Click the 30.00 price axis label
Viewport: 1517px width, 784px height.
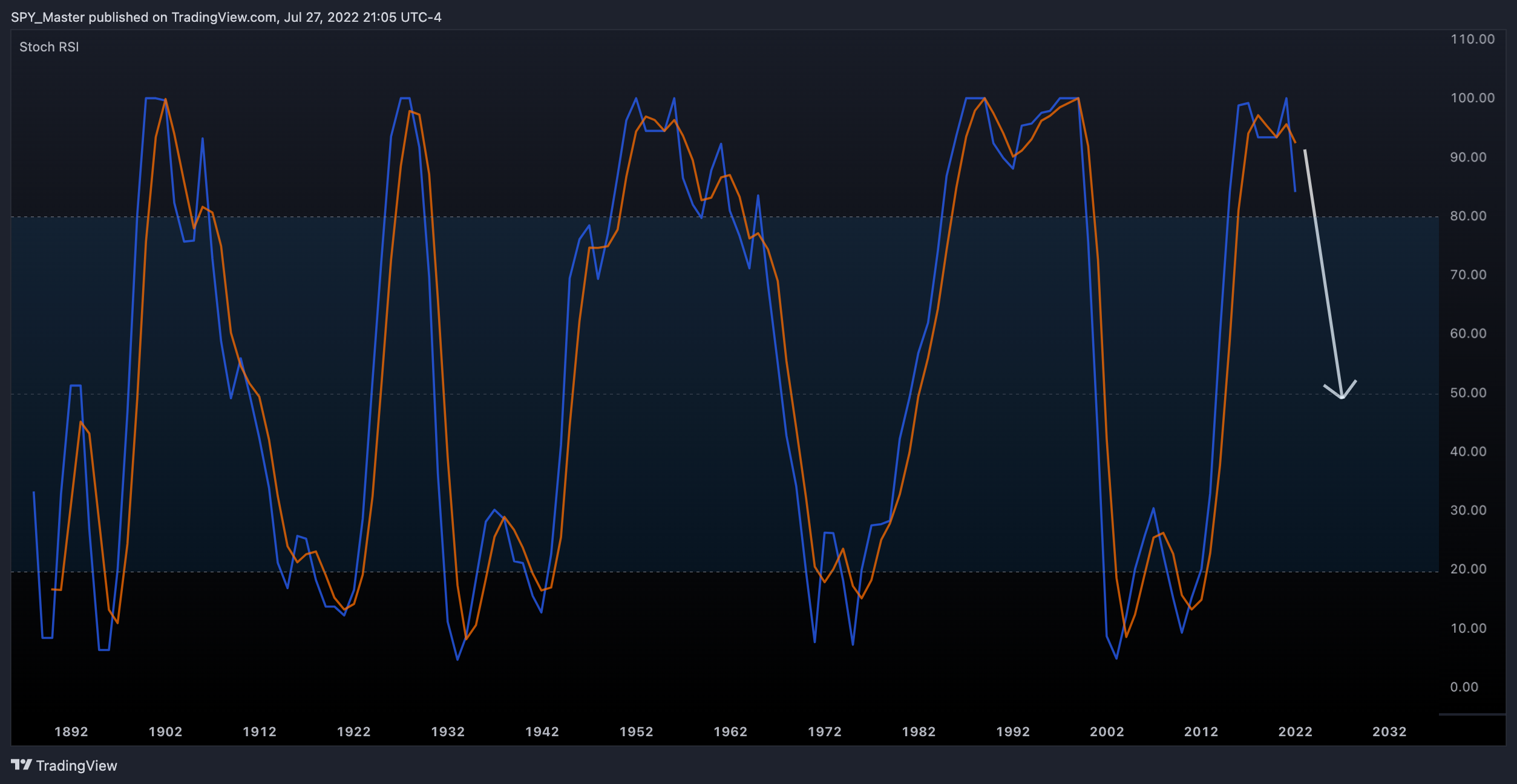(1468, 510)
